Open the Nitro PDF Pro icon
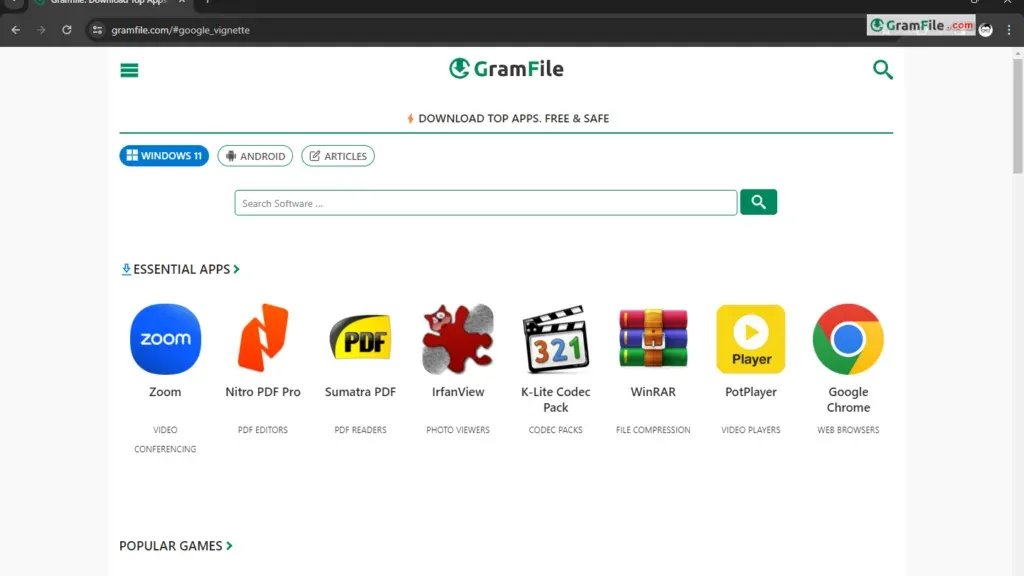 pyautogui.click(x=263, y=338)
